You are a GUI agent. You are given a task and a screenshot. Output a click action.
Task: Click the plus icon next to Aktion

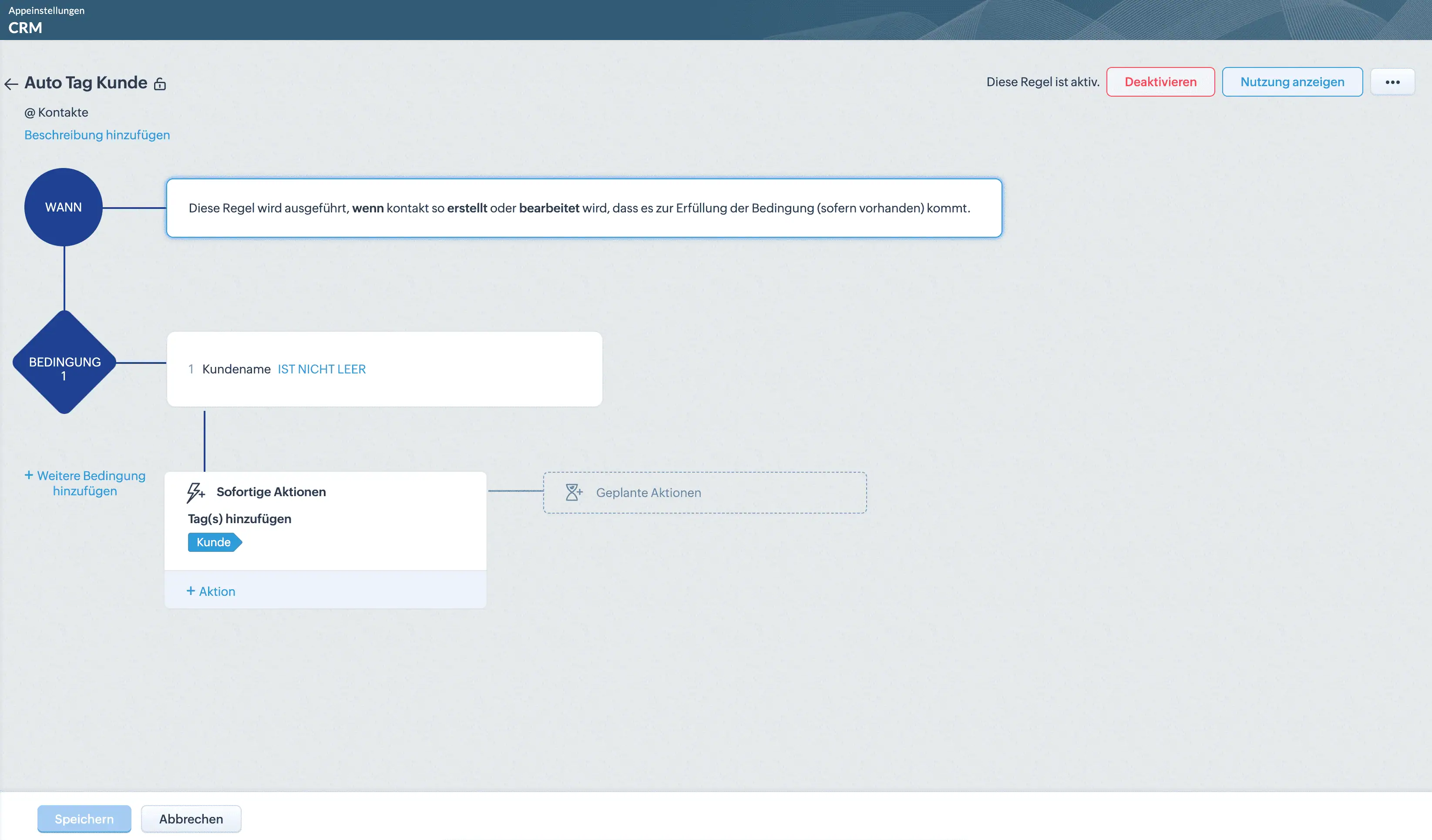coord(191,591)
